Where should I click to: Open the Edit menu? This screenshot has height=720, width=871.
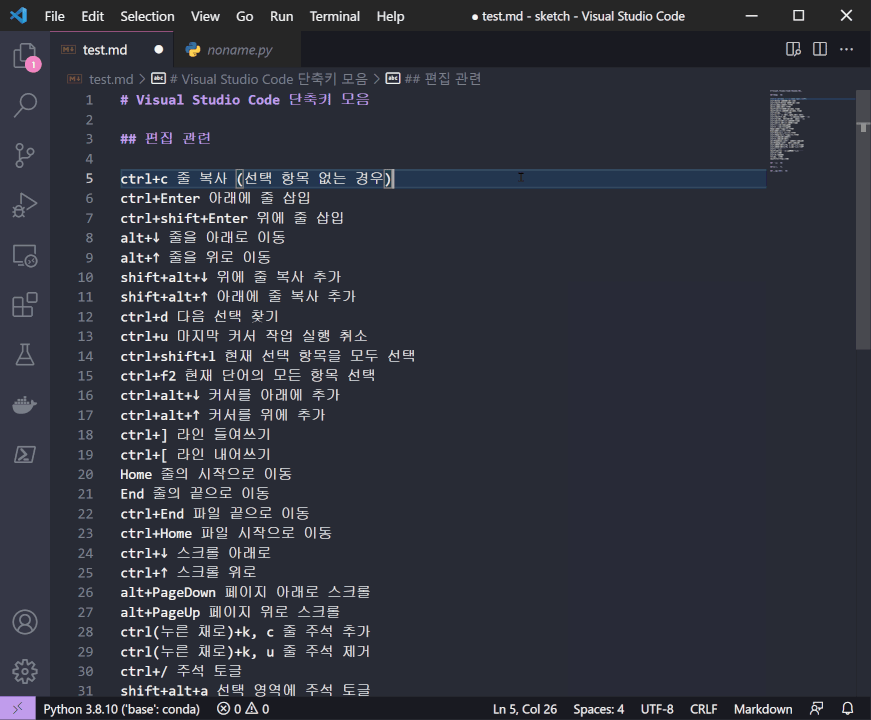92,16
